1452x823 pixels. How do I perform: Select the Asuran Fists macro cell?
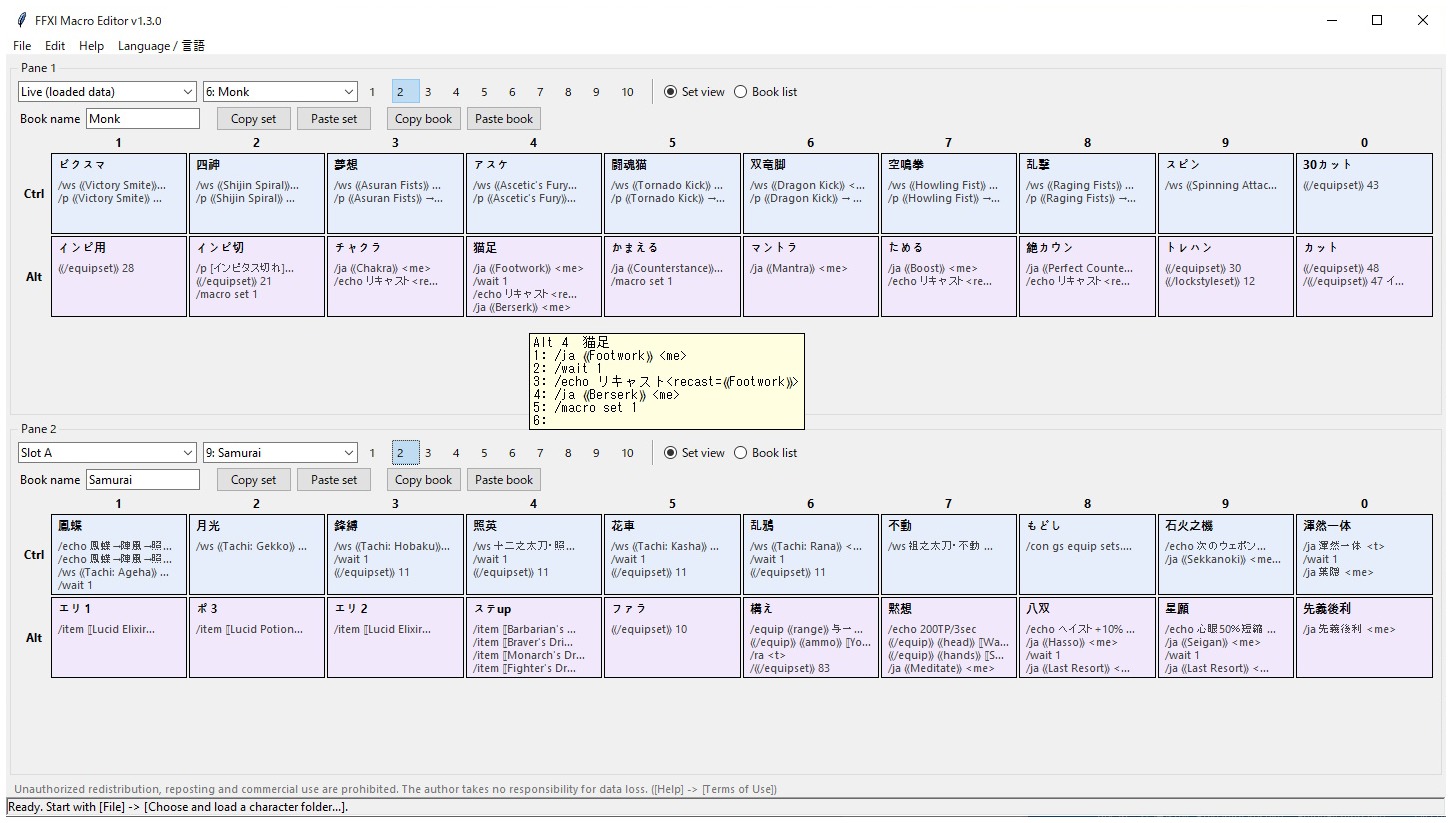(396, 194)
